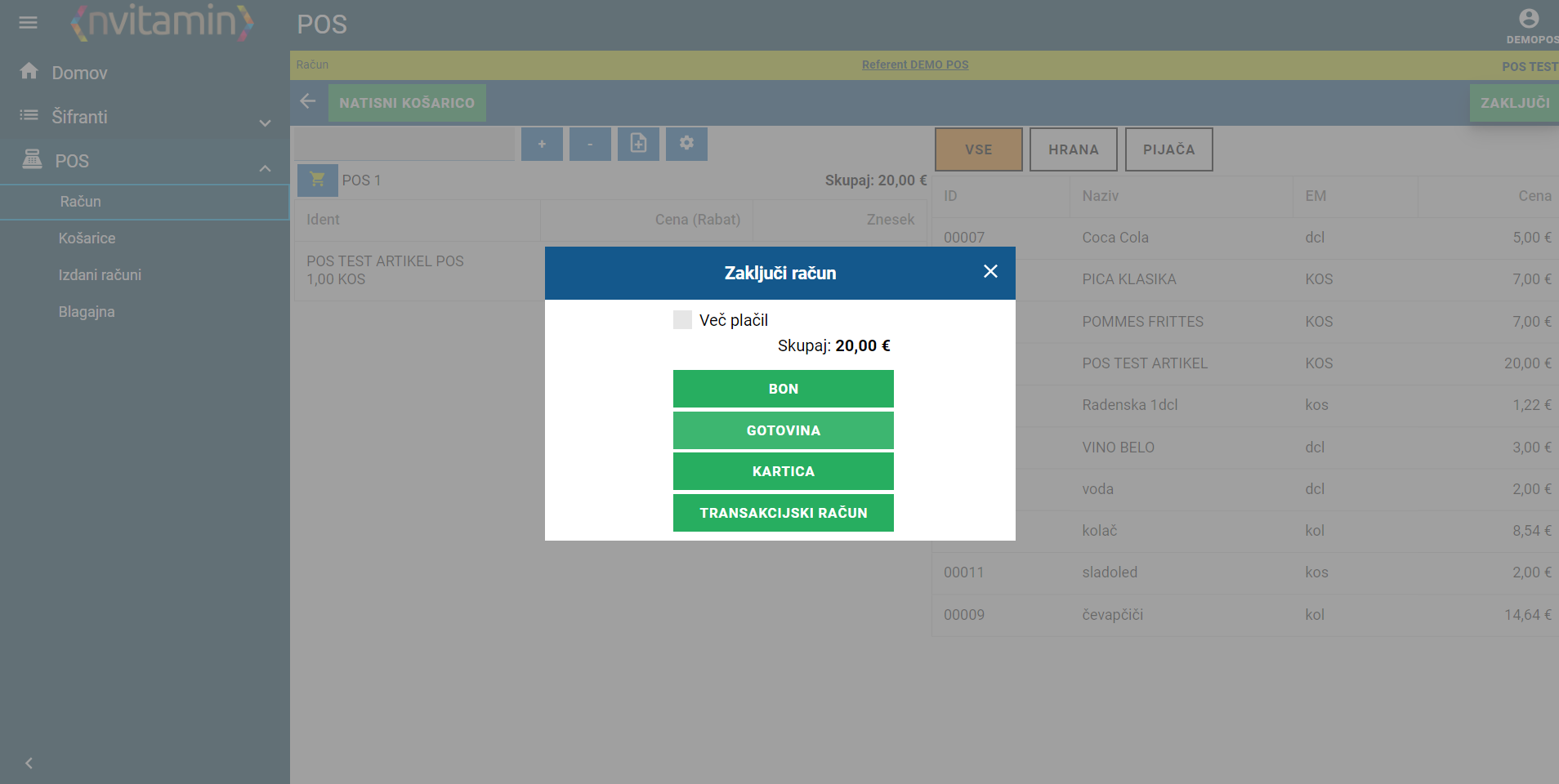The image size is (1559, 784).
Task: Select POS TEST ARTIKEL in product list
Action: (x=1245, y=363)
